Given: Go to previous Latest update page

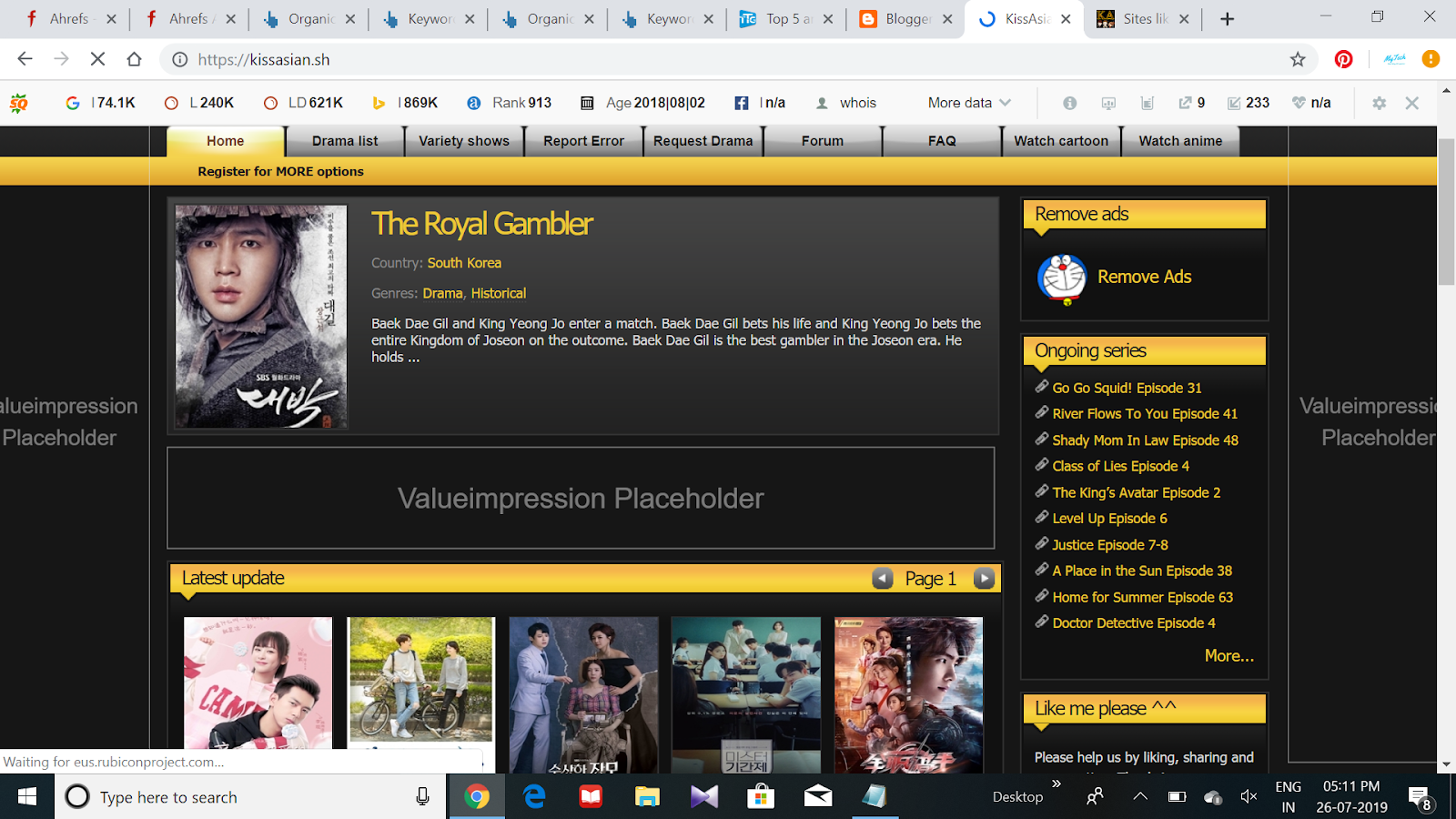Looking at the screenshot, I should pyautogui.click(x=883, y=579).
